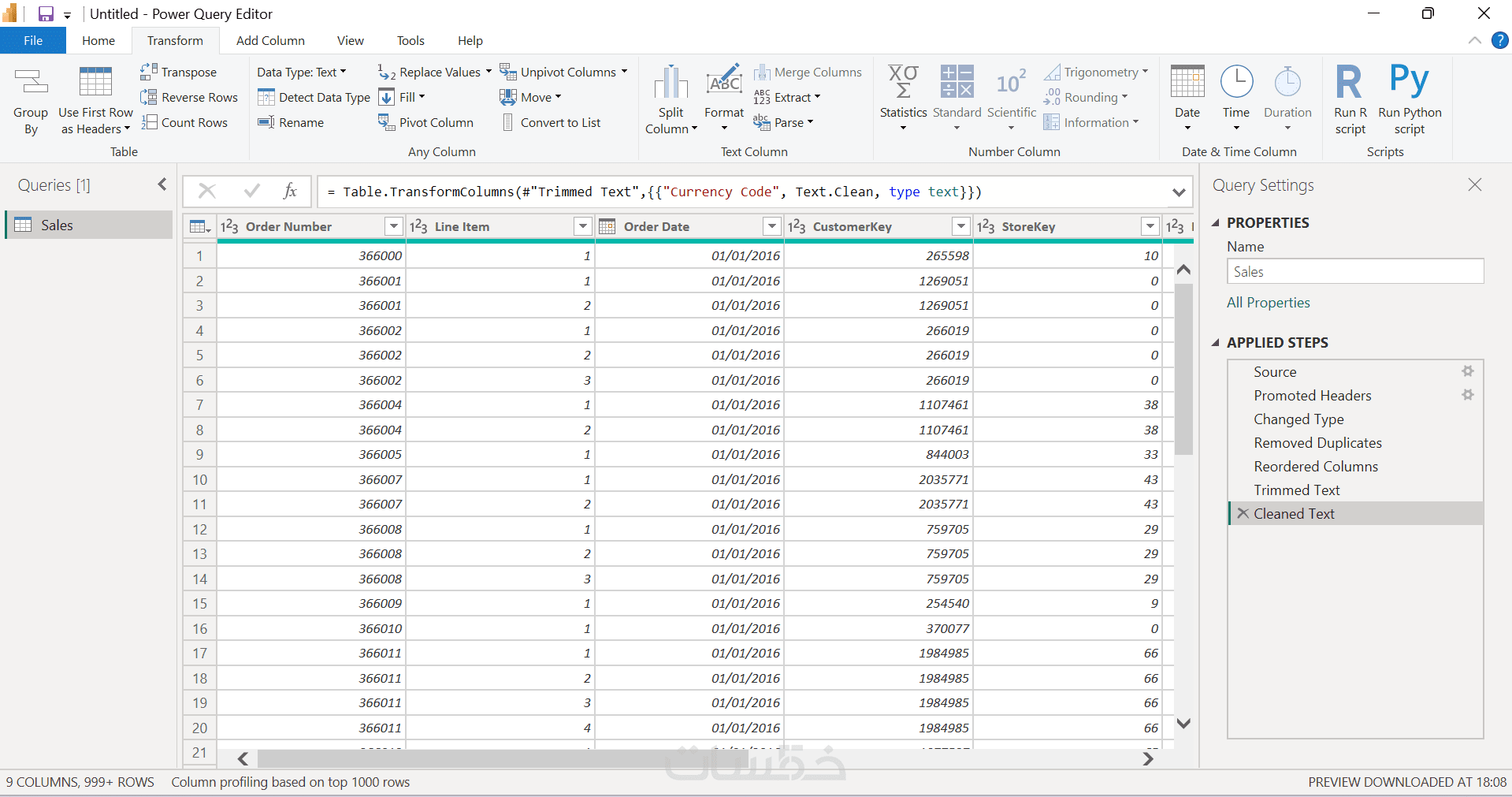Viewport: 1512px width, 797px height.
Task: Switch to the Tools tab
Action: 411,40
